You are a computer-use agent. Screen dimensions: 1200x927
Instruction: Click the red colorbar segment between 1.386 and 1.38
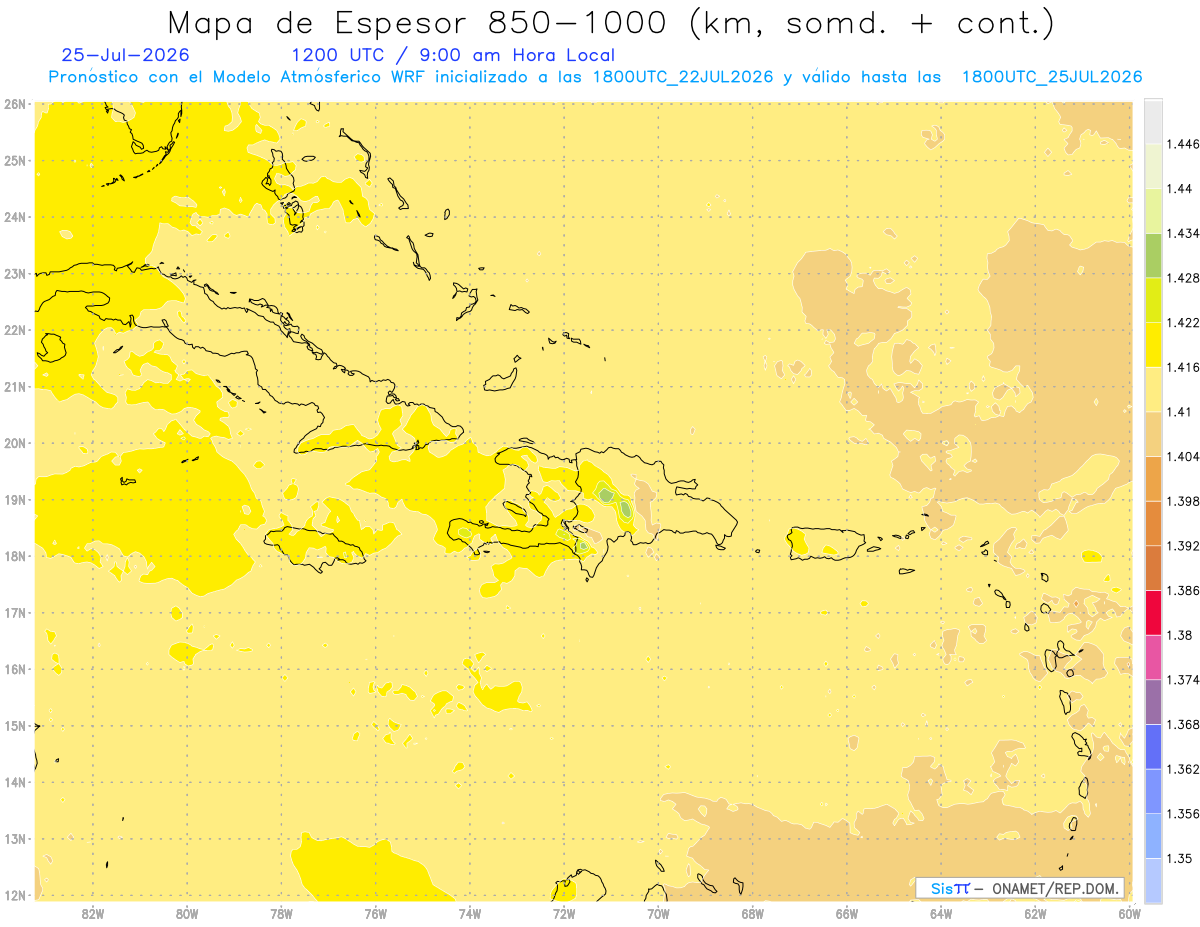[1153, 613]
